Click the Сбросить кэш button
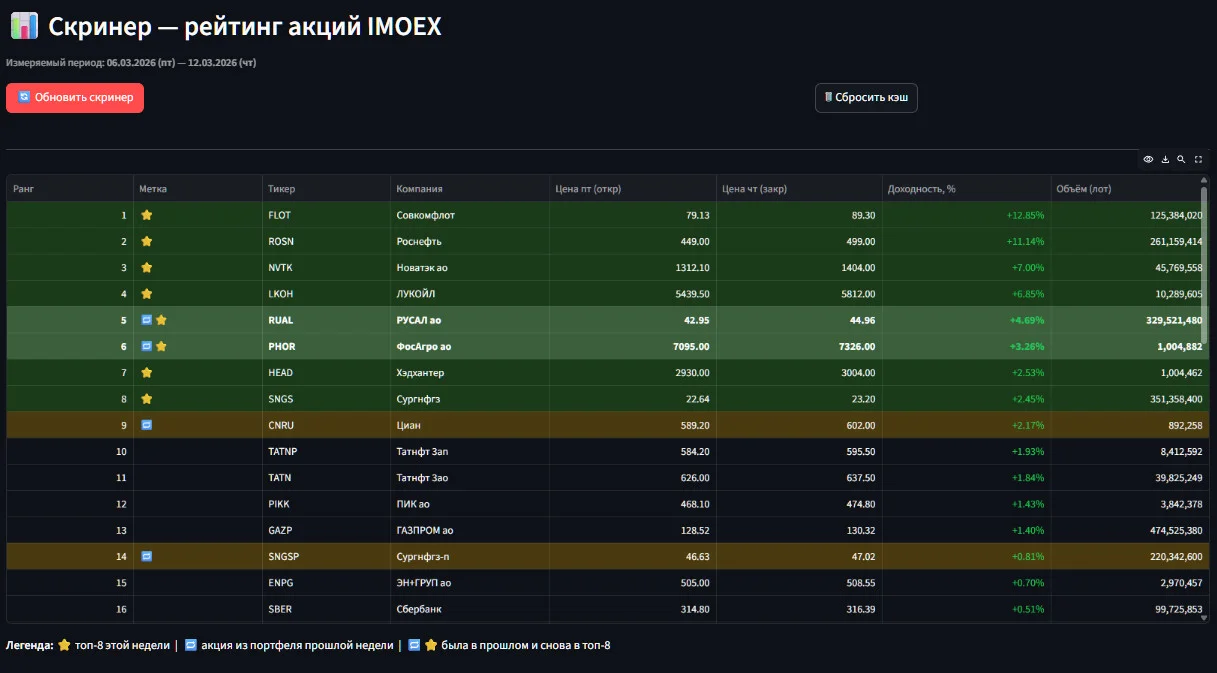The width and height of the screenshot is (1217, 673). pos(866,98)
